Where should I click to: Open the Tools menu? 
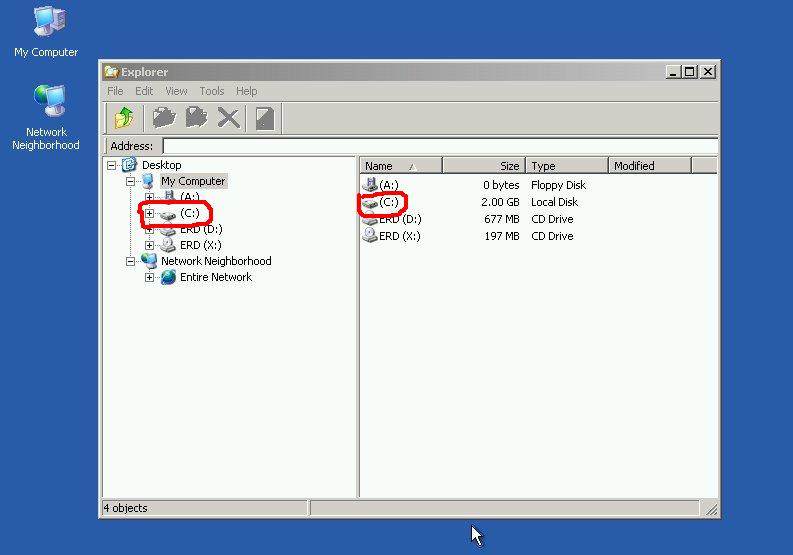(211, 91)
